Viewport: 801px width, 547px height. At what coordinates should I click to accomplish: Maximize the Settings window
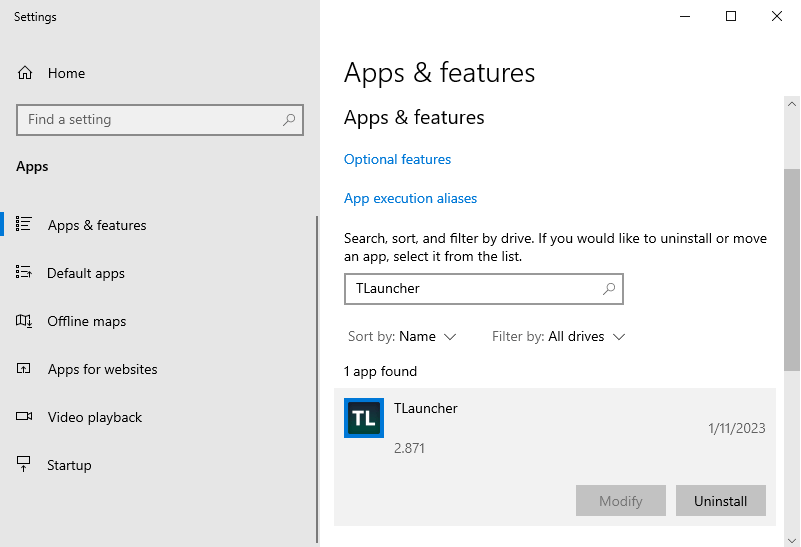click(x=731, y=16)
